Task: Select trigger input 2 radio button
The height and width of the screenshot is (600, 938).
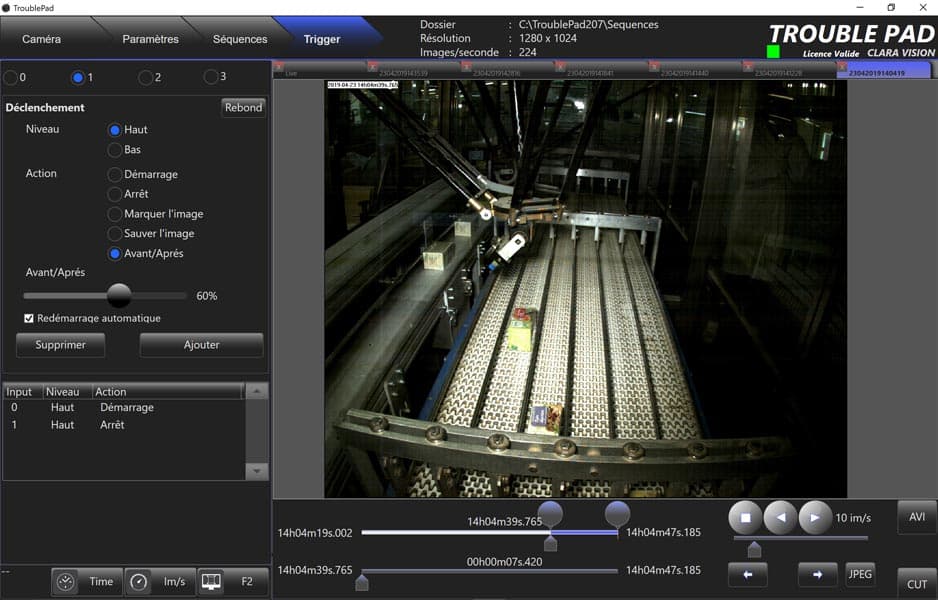Action: [x=145, y=77]
